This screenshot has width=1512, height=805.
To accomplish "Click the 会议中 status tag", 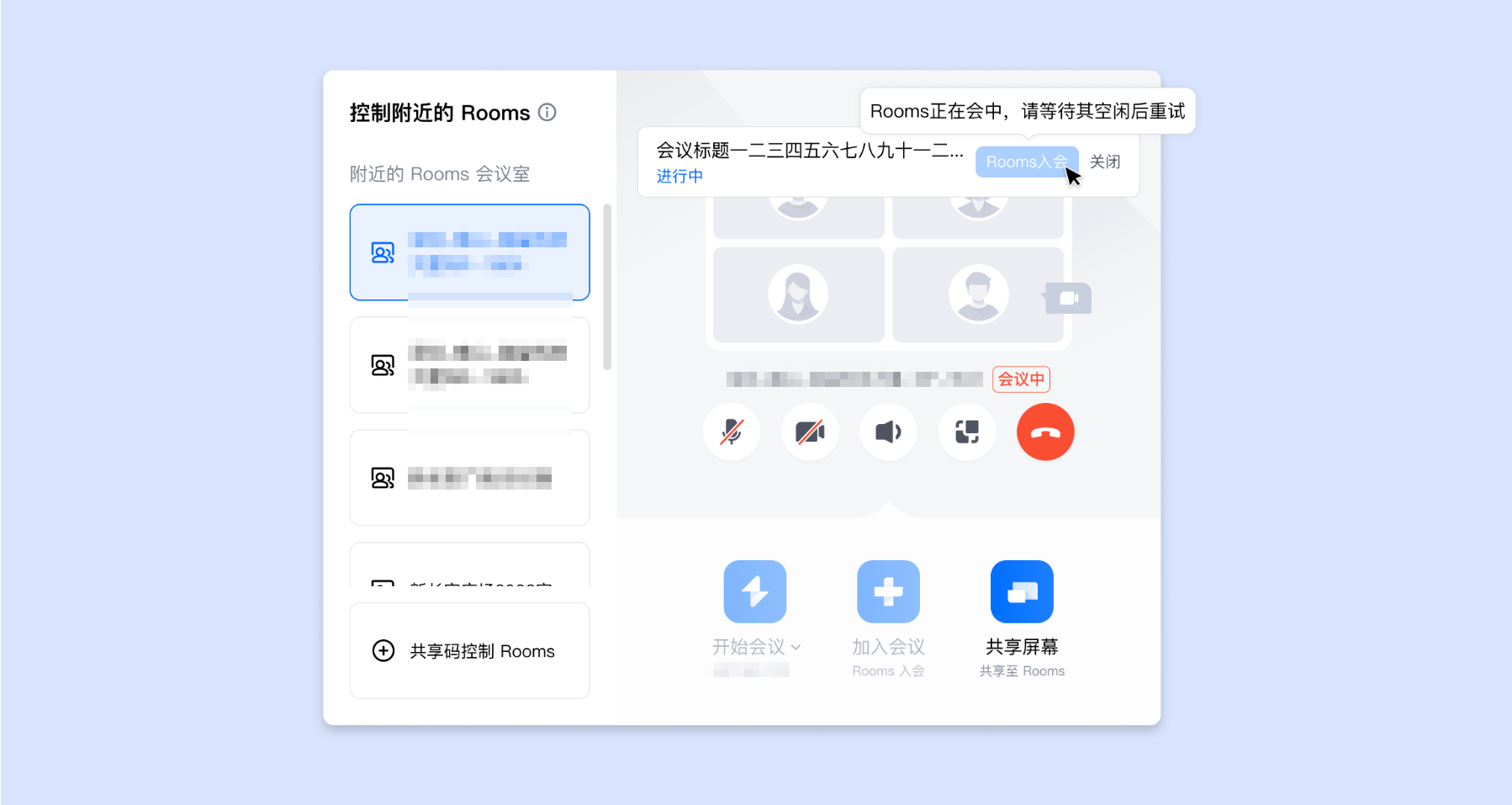I will pyautogui.click(x=1021, y=379).
